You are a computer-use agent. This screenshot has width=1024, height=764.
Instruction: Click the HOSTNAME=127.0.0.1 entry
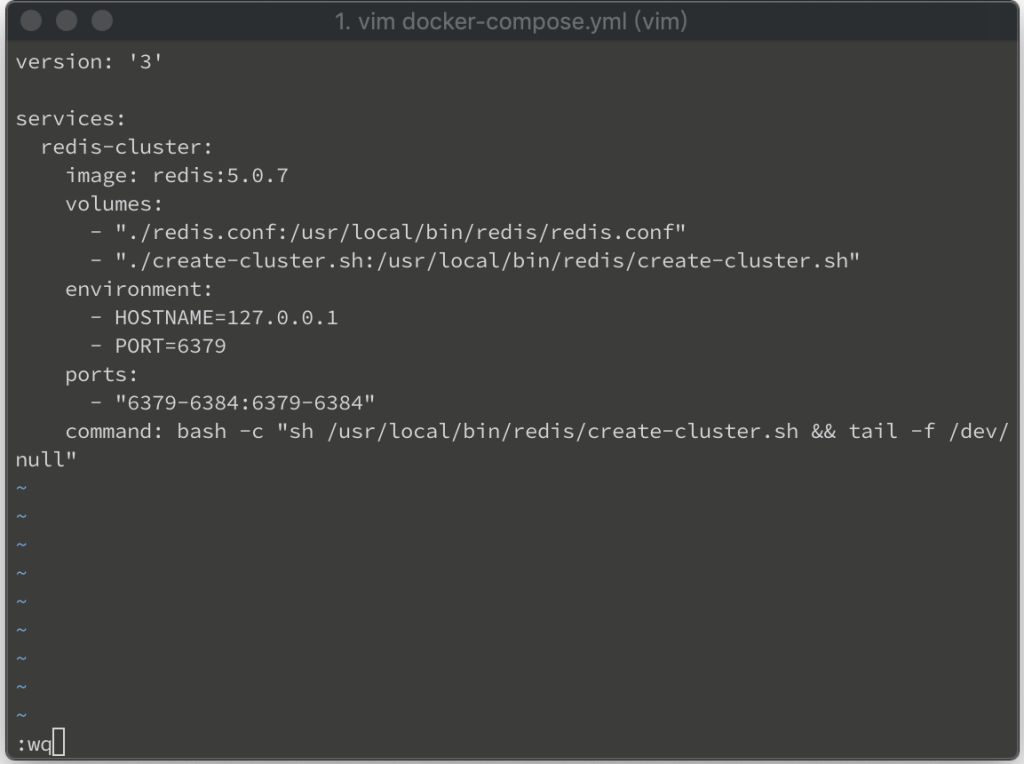coord(226,318)
